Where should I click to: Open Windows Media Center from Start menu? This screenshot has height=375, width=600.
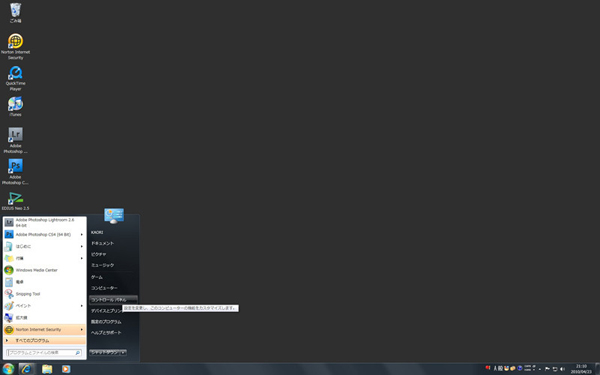click(44, 270)
